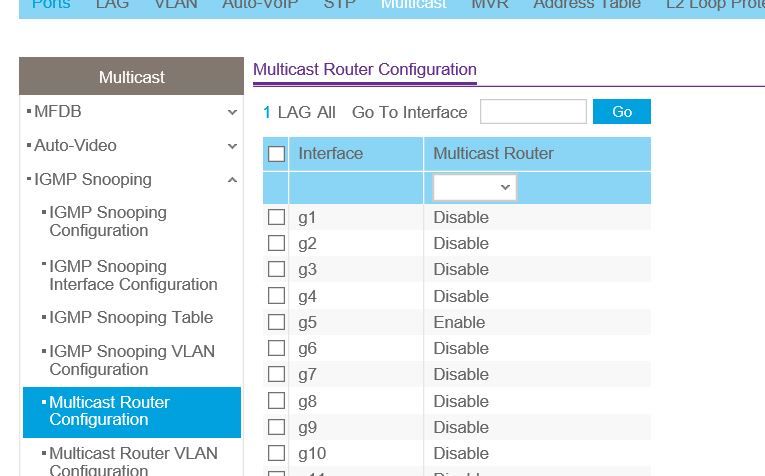Check the g10 interface checkbox
Screen dimensions: 765x476
[276, 453]
